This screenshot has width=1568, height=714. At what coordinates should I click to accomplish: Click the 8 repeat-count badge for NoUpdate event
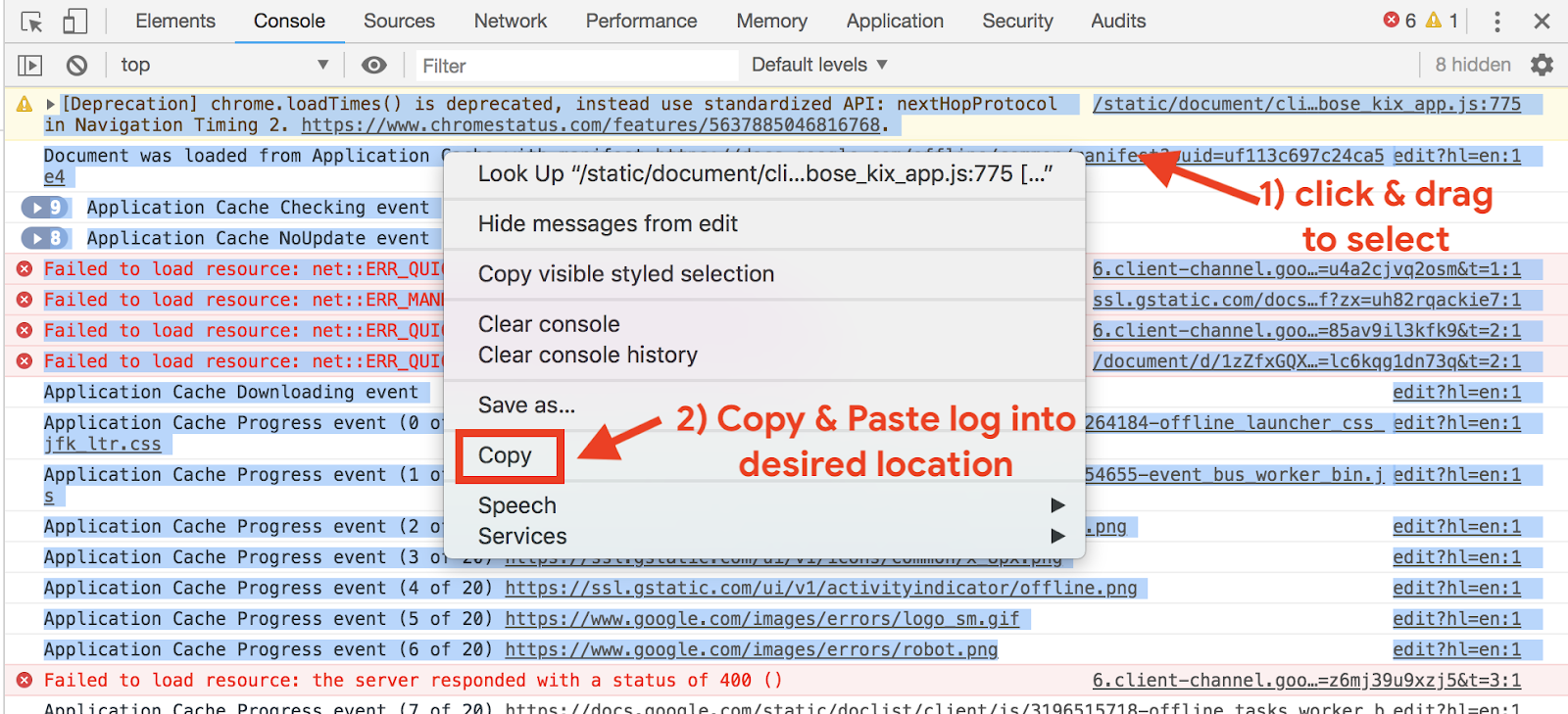(x=45, y=238)
